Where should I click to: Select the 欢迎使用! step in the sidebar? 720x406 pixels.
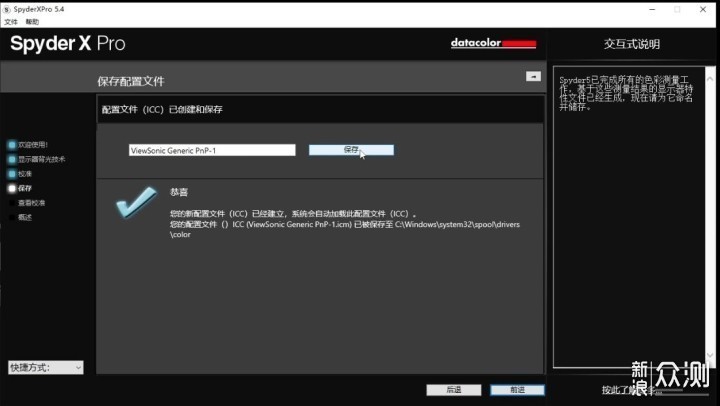point(33,145)
